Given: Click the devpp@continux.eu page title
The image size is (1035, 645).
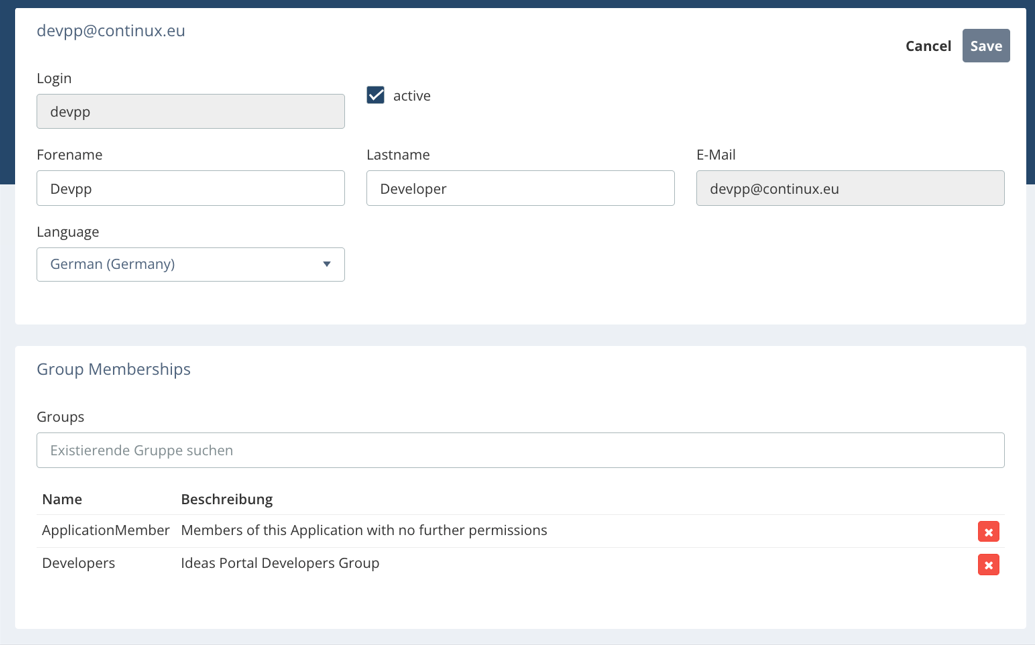Looking at the screenshot, I should [x=111, y=30].
